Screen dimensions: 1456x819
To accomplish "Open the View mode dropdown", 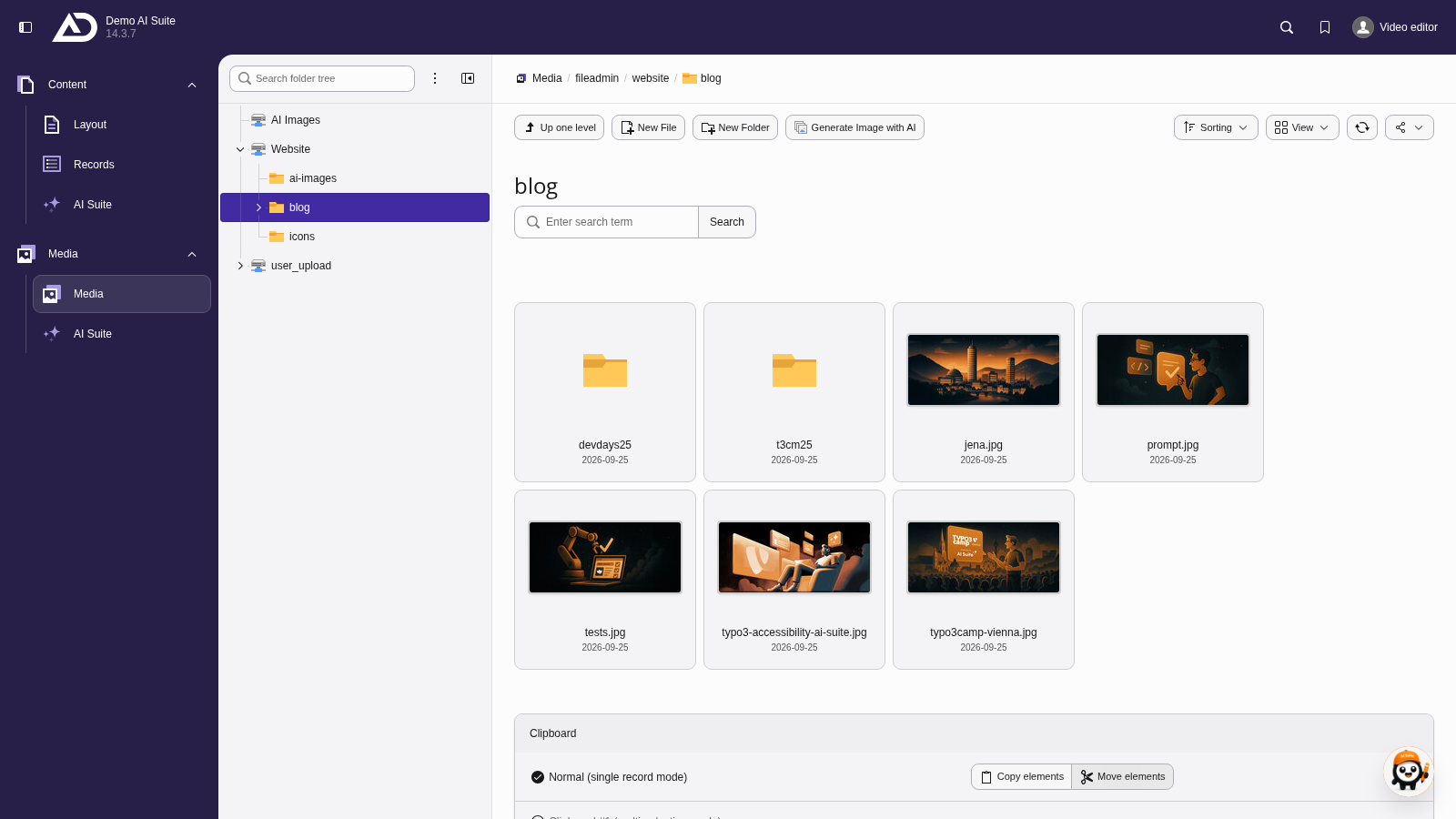I will pos(1302,127).
